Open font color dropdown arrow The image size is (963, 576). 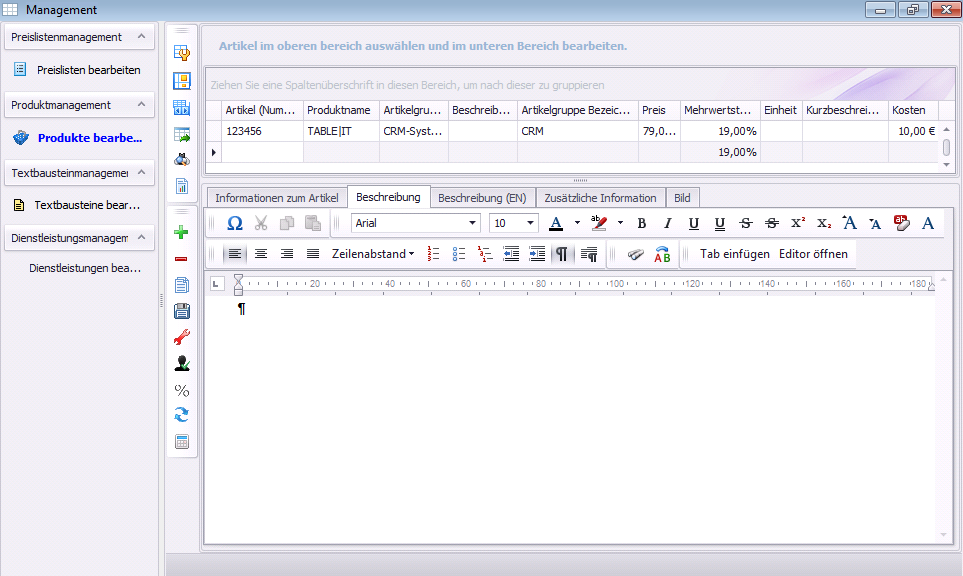coord(577,223)
